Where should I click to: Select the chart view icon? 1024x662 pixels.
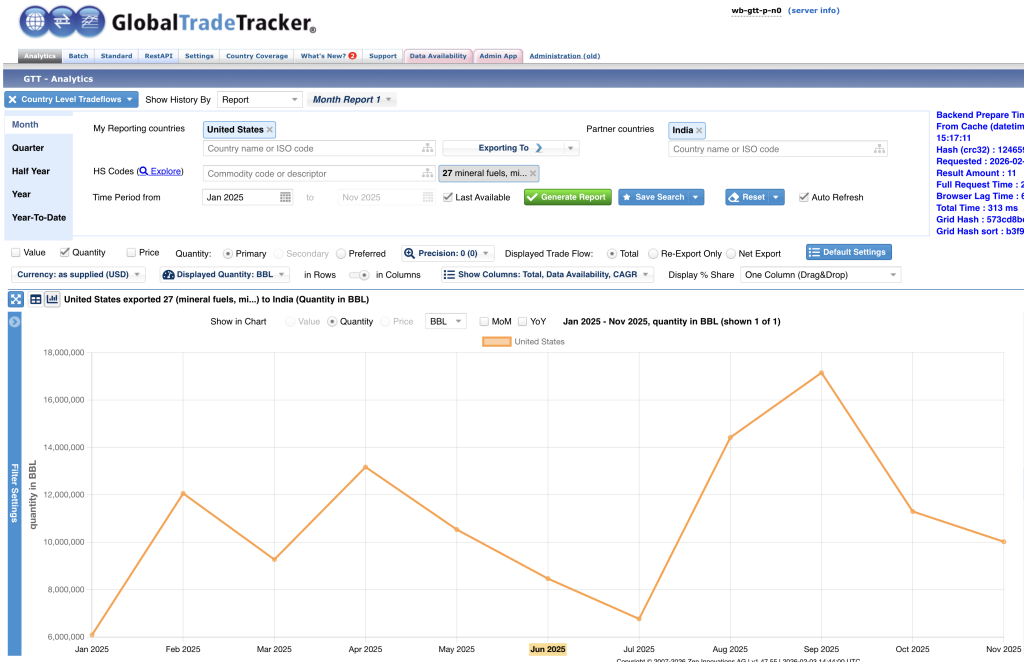coord(52,299)
